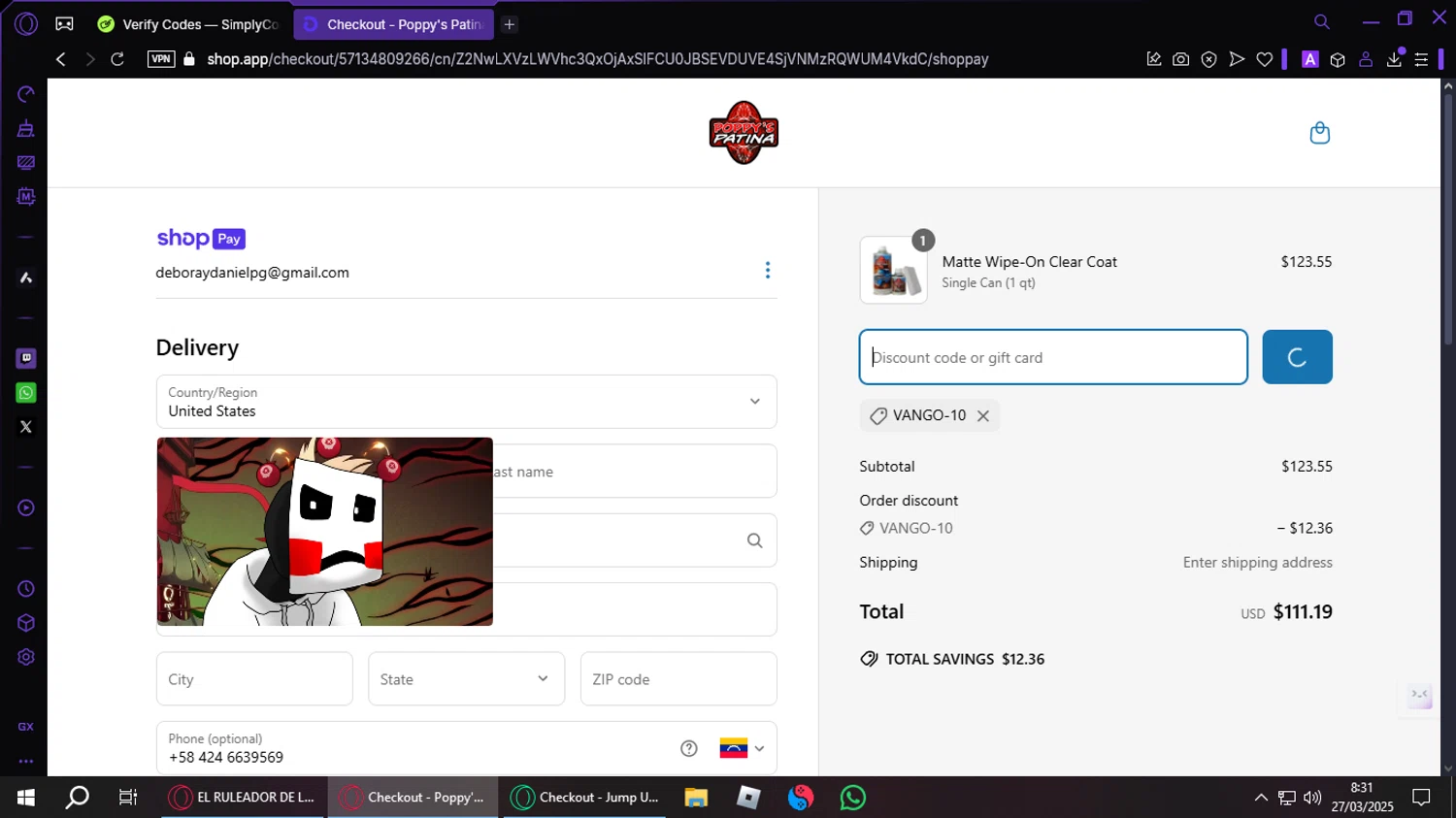Viewport: 1456px width, 818px height.
Task: Select the Checkout - Poppy's Patina tab
Action: (x=394, y=24)
